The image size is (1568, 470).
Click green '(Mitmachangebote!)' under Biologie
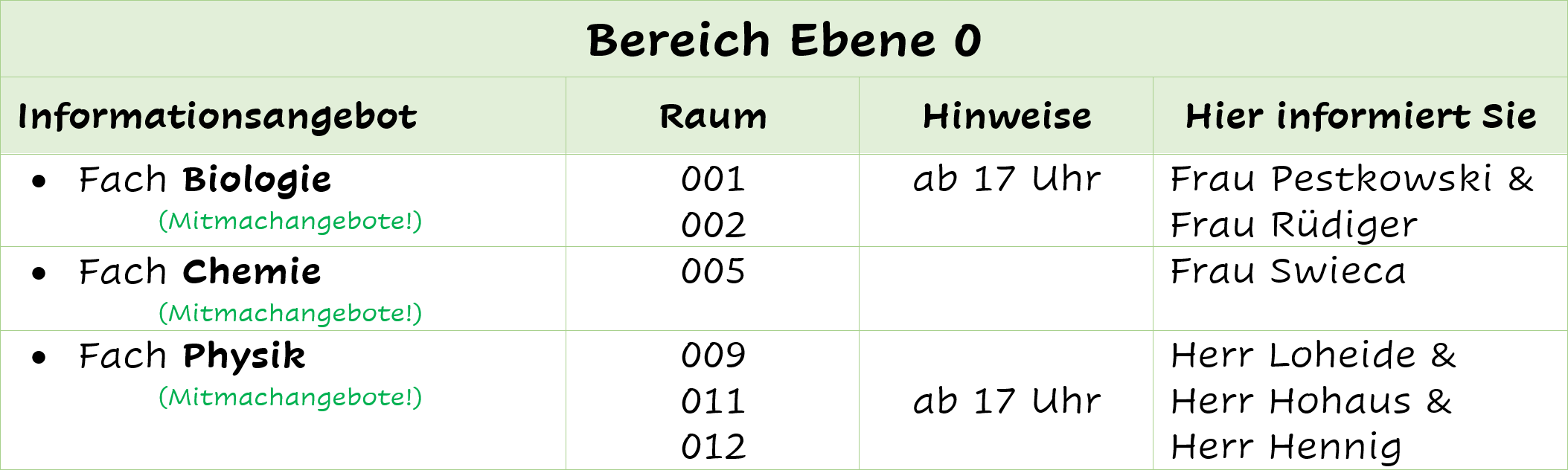(x=290, y=221)
